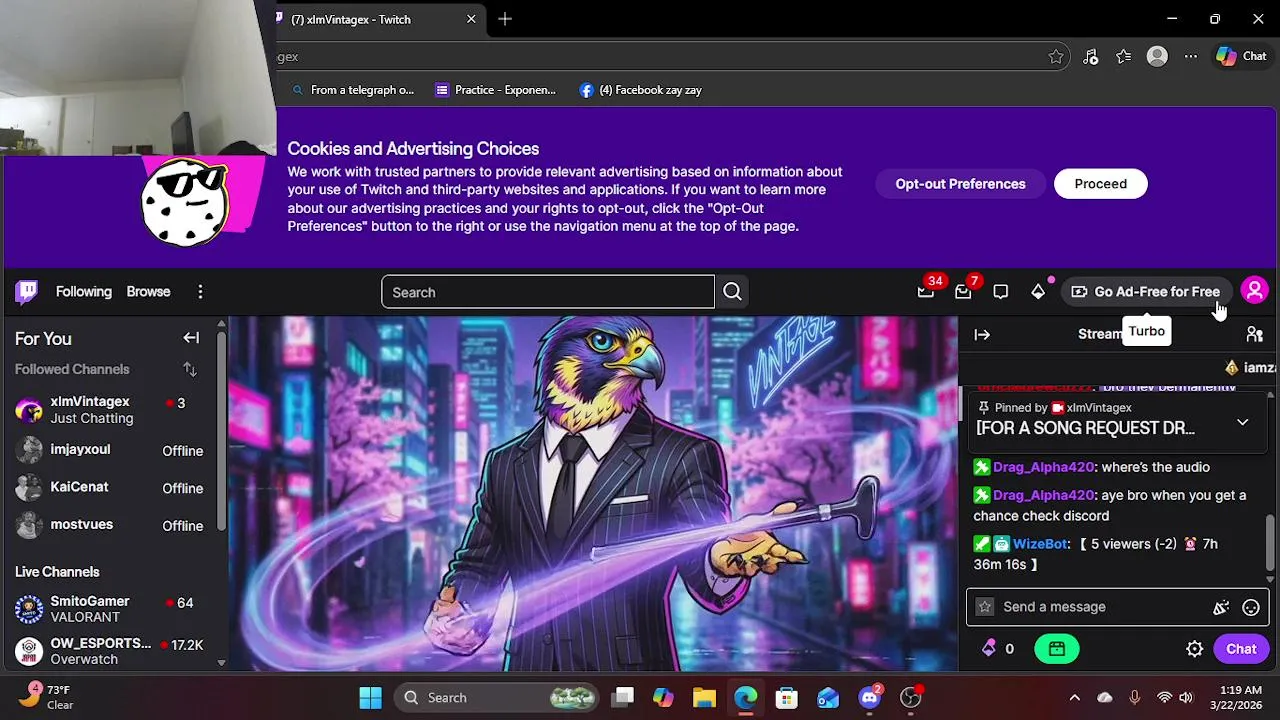Open the three-dot more menu on Twitch
1280x720 pixels.
point(200,292)
